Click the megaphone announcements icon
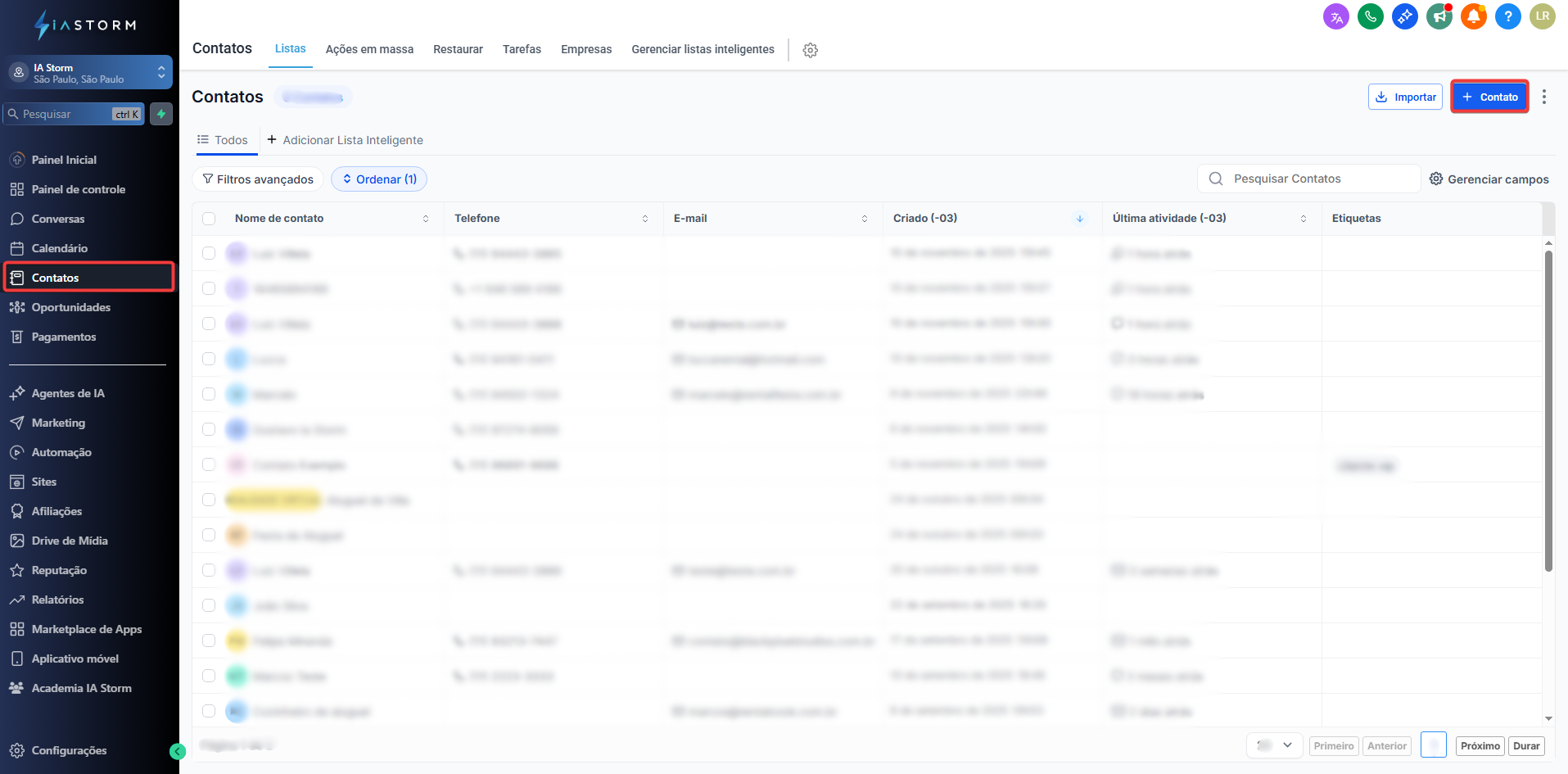Image resolution: width=1568 pixels, height=774 pixels. point(1439,16)
